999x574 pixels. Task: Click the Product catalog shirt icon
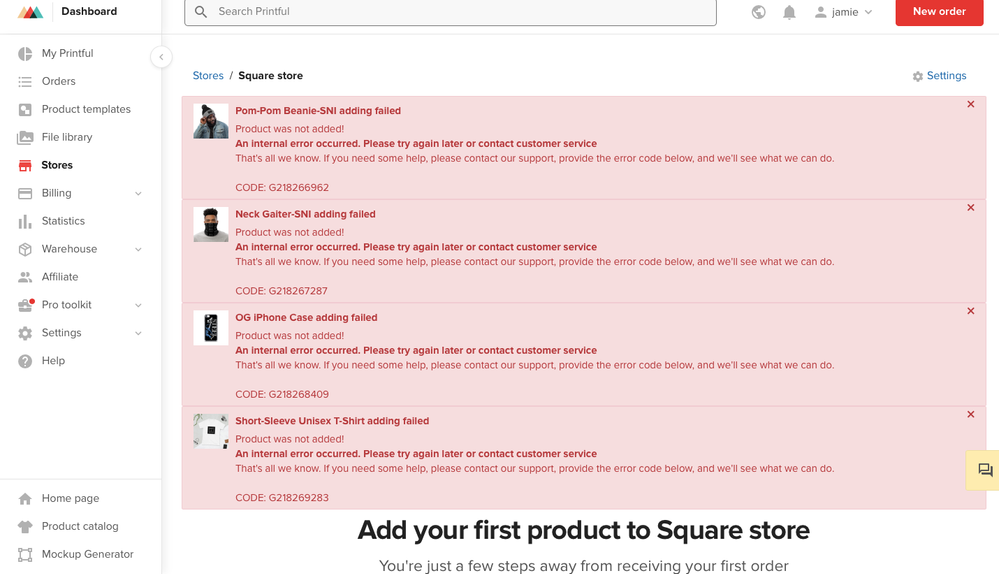pos(25,526)
